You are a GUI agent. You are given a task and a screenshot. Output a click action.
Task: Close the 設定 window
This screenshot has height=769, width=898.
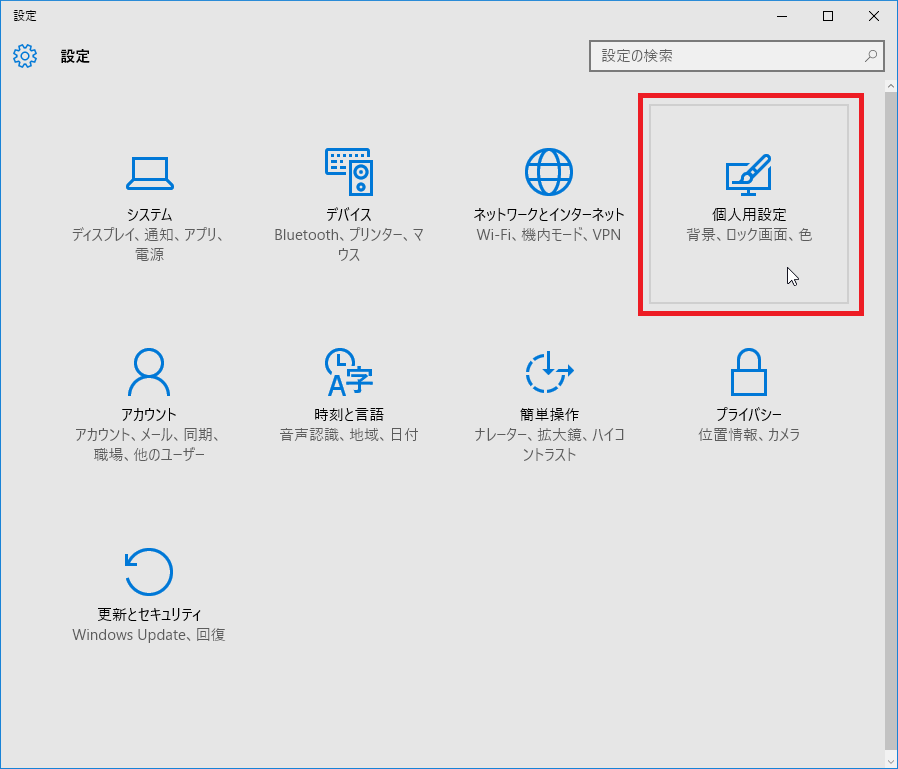(x=874, y=16)
